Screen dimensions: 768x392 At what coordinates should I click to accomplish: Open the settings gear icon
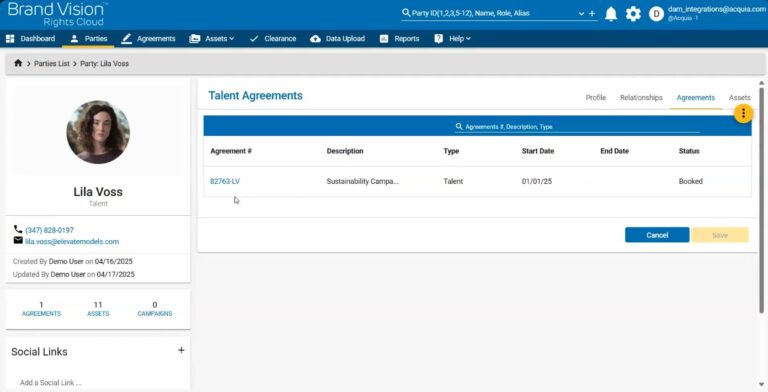click(x=633, y=14)
